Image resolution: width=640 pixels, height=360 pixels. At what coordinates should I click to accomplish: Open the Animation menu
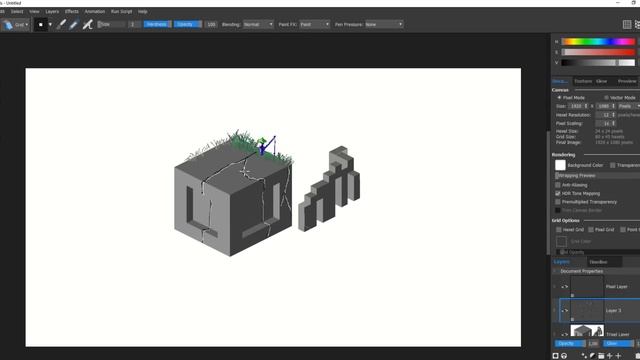[95, 11]
